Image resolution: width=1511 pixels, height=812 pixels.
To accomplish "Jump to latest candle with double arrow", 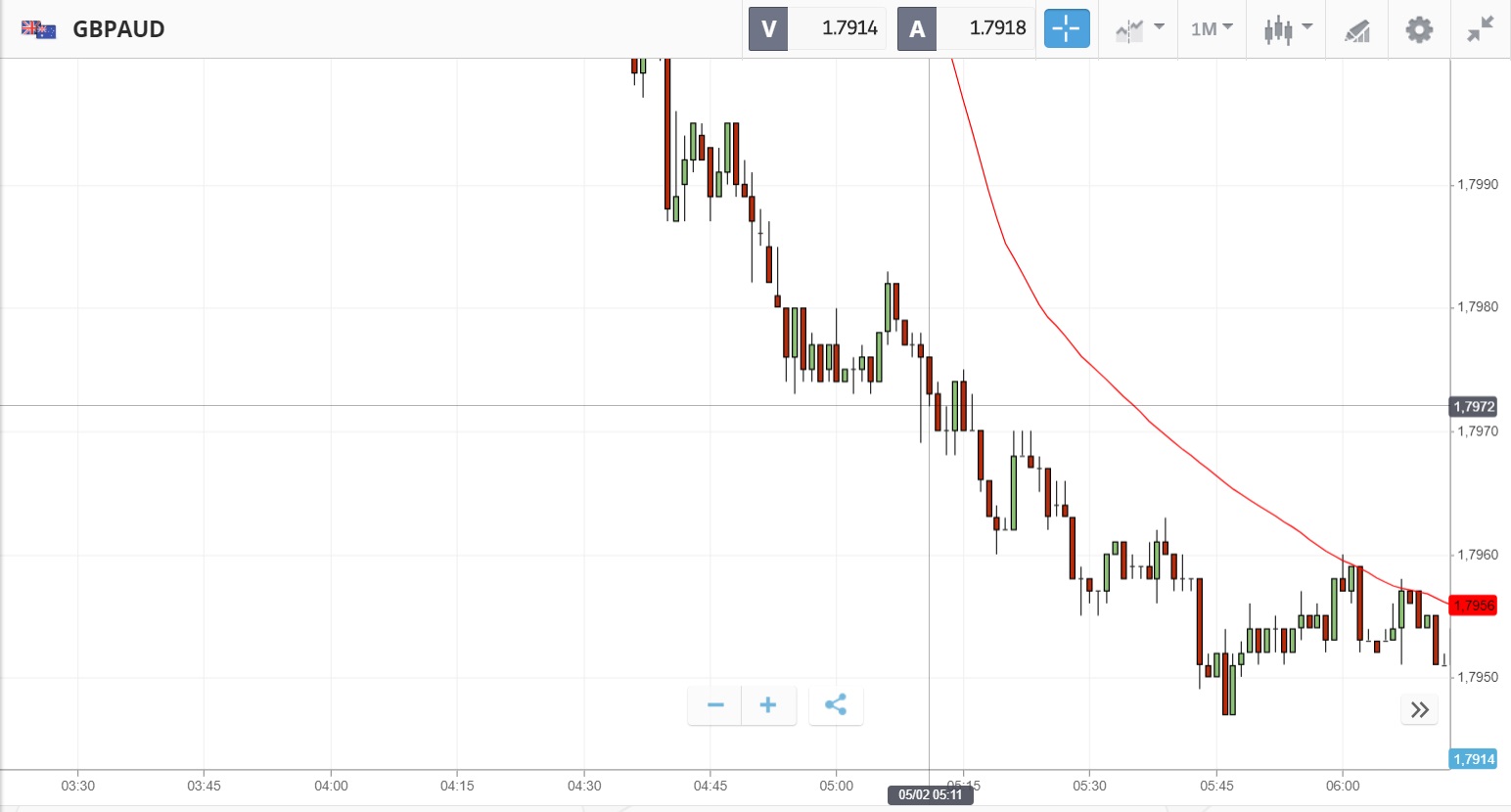I will click(1419, 709).
